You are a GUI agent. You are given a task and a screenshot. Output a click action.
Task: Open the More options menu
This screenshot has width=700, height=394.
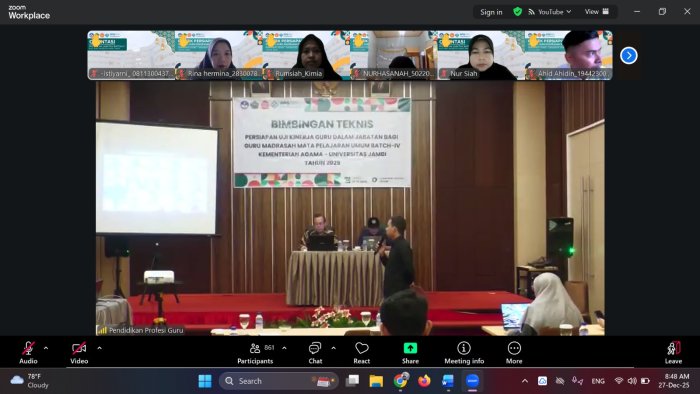point(514,353)
